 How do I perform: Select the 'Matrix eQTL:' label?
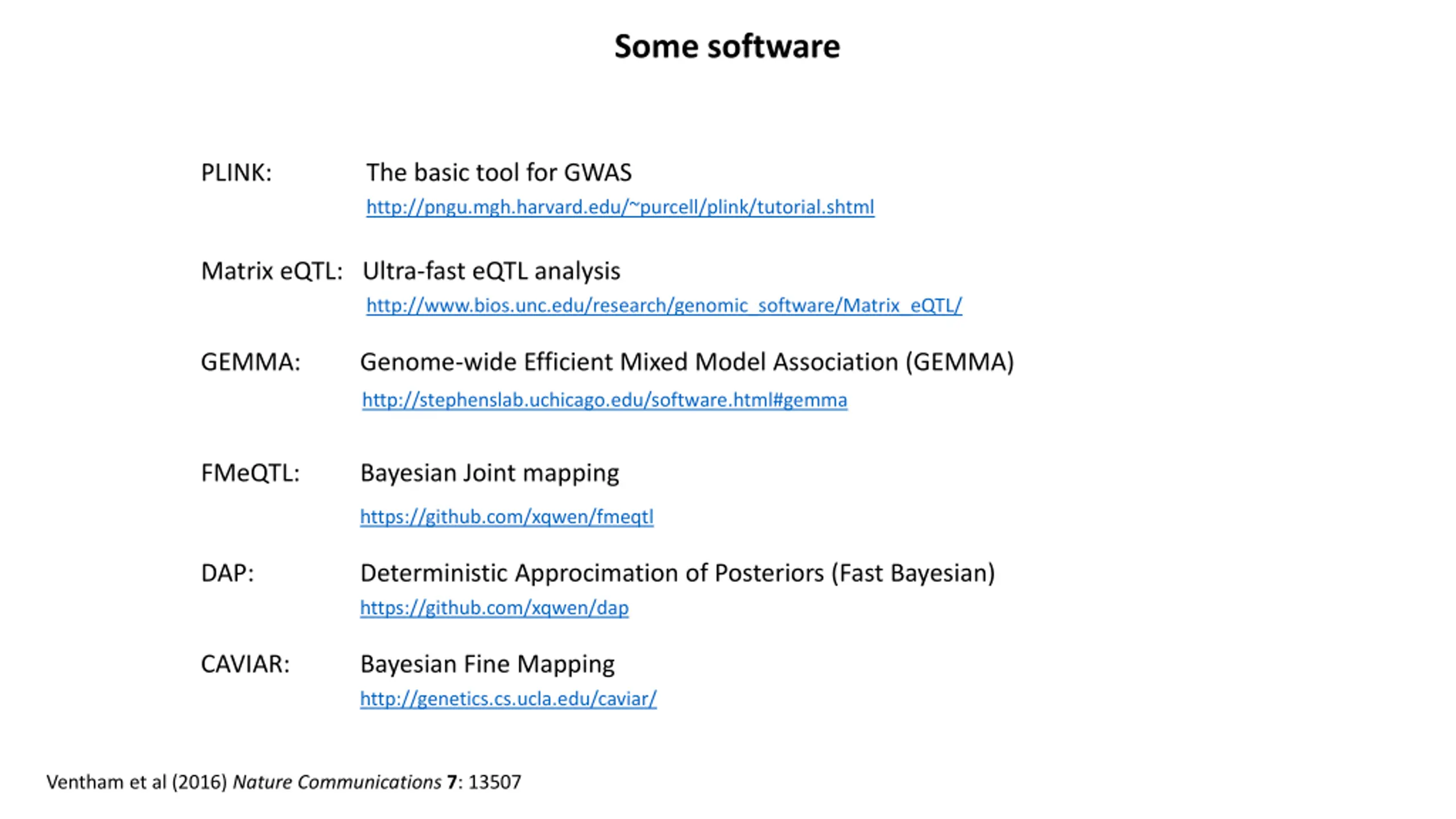(272, 271)
